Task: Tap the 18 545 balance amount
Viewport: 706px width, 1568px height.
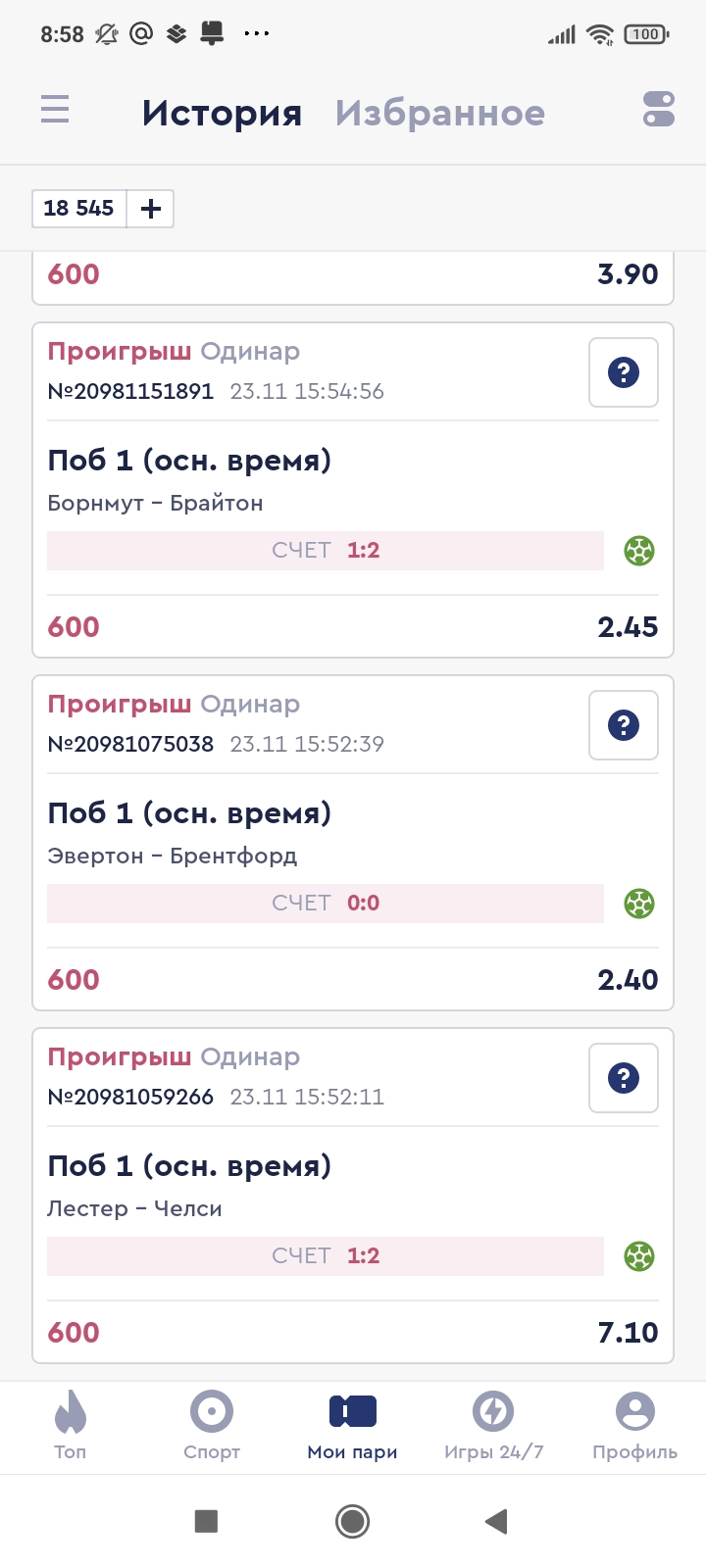Action: click(x=78, y=209)
